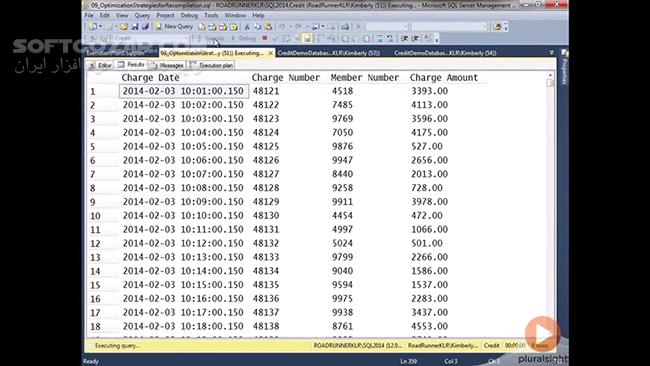Click the Open File folder icon

tap(124, 27)
